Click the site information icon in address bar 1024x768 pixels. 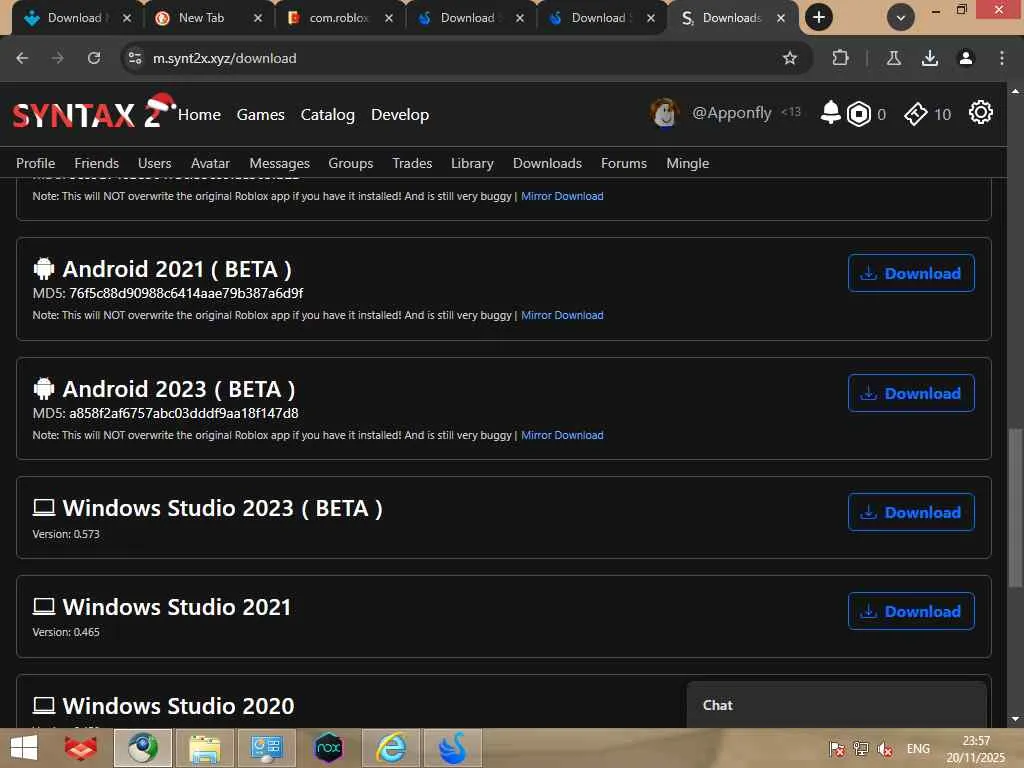tap(135, 58)
